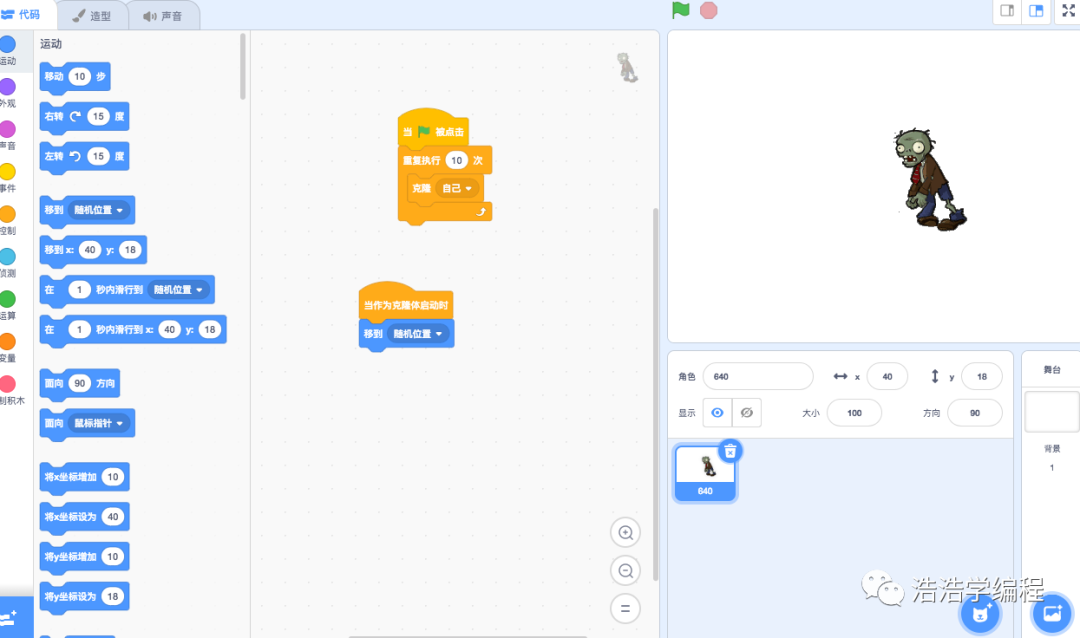Select the 640 zombie sprite thumbnail
Viewport: 1080px width, 638px height.
[x=705, y=473]
